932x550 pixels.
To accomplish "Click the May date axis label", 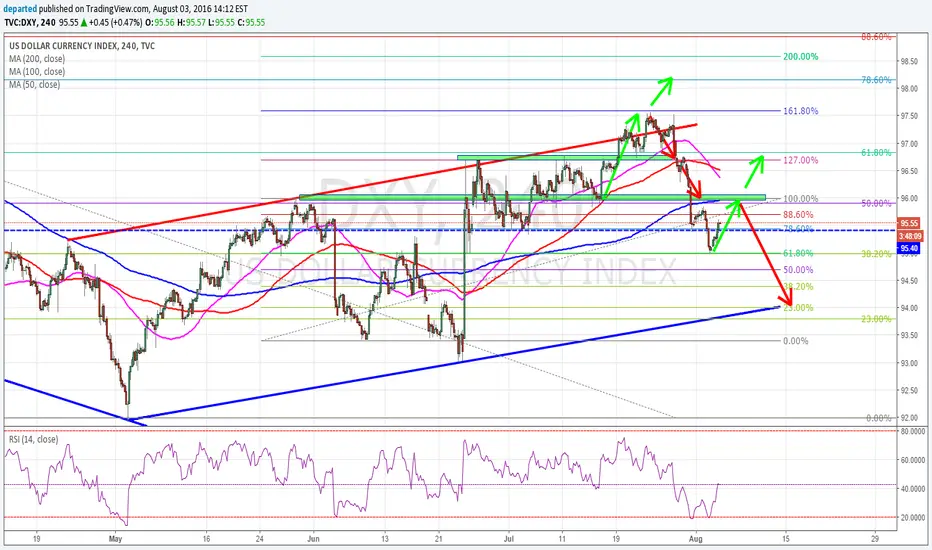I will click(115, 539).
